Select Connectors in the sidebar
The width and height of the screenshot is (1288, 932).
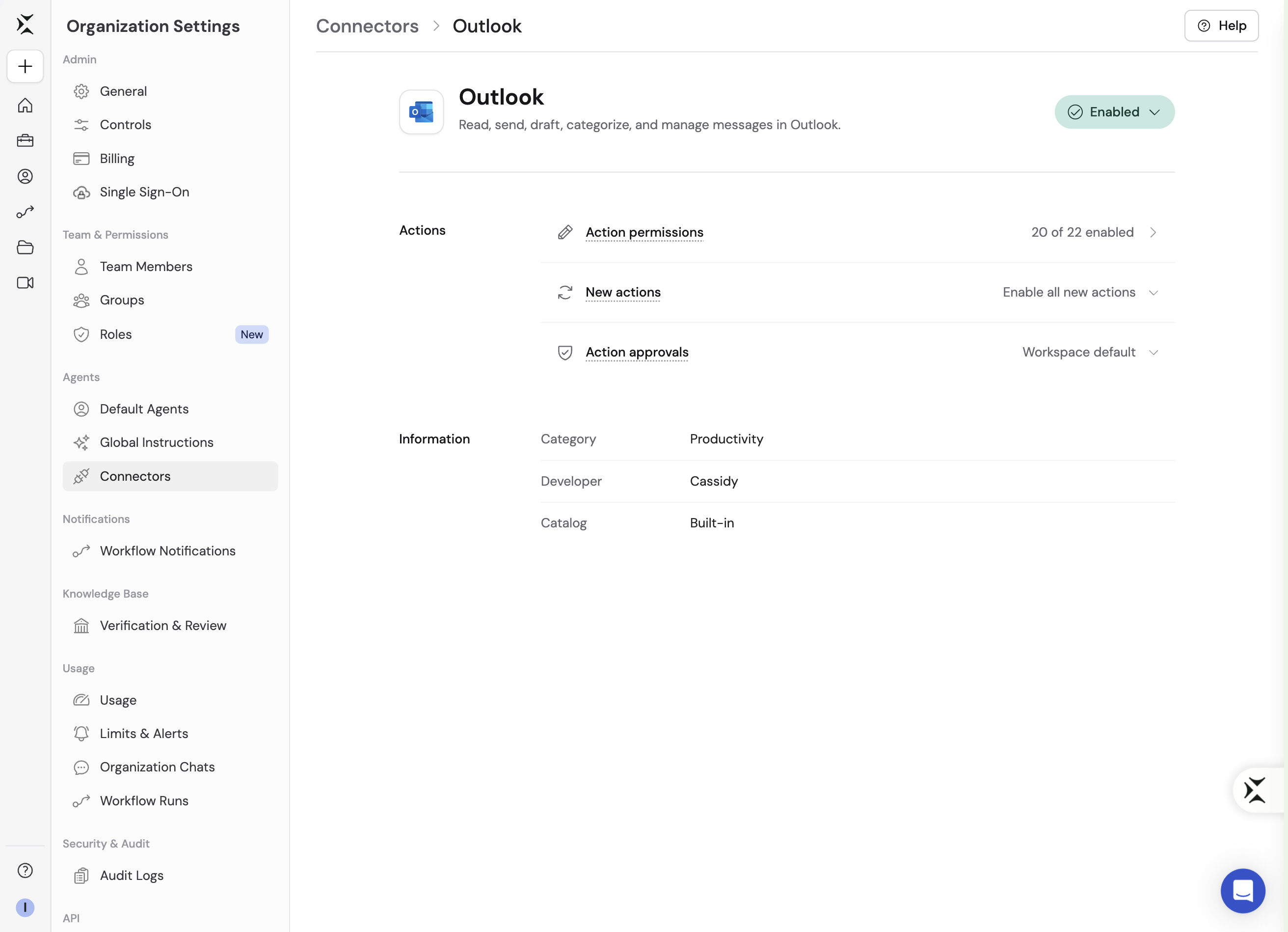pos(170,476)
